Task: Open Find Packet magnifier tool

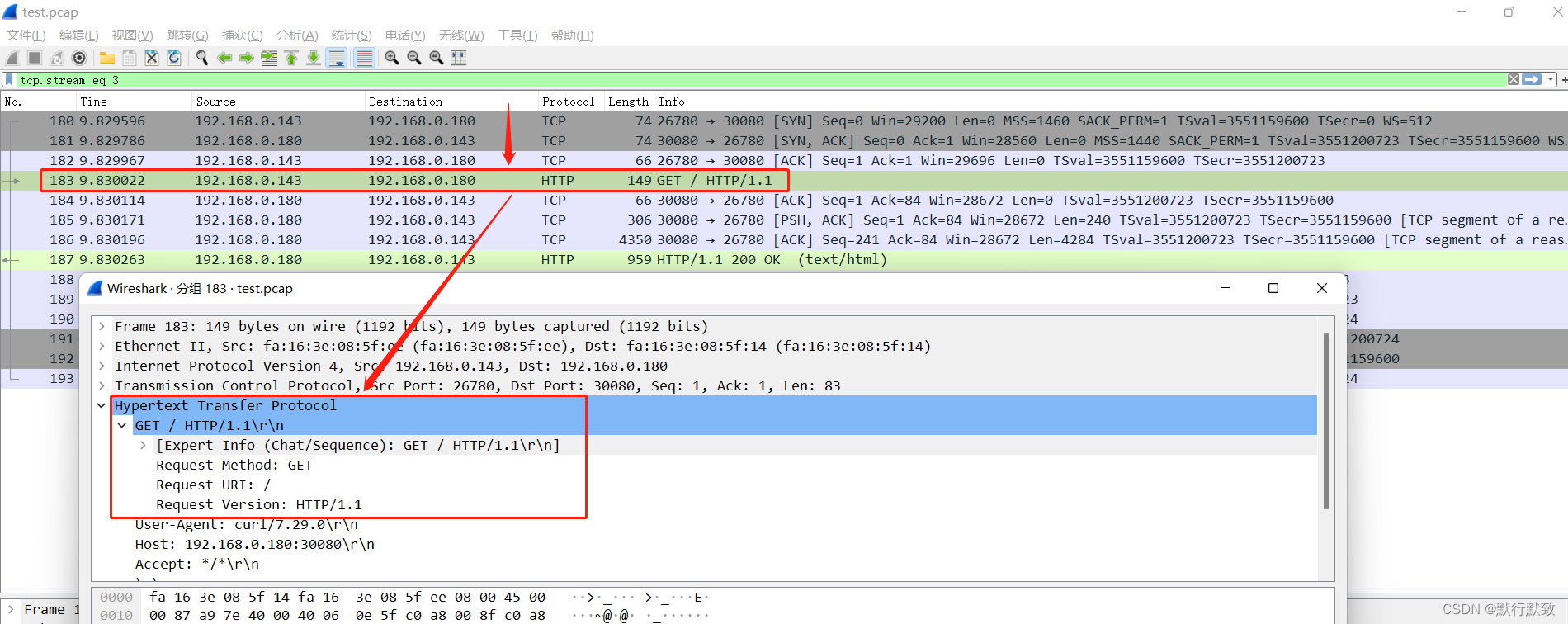Action: pos(202,58)
